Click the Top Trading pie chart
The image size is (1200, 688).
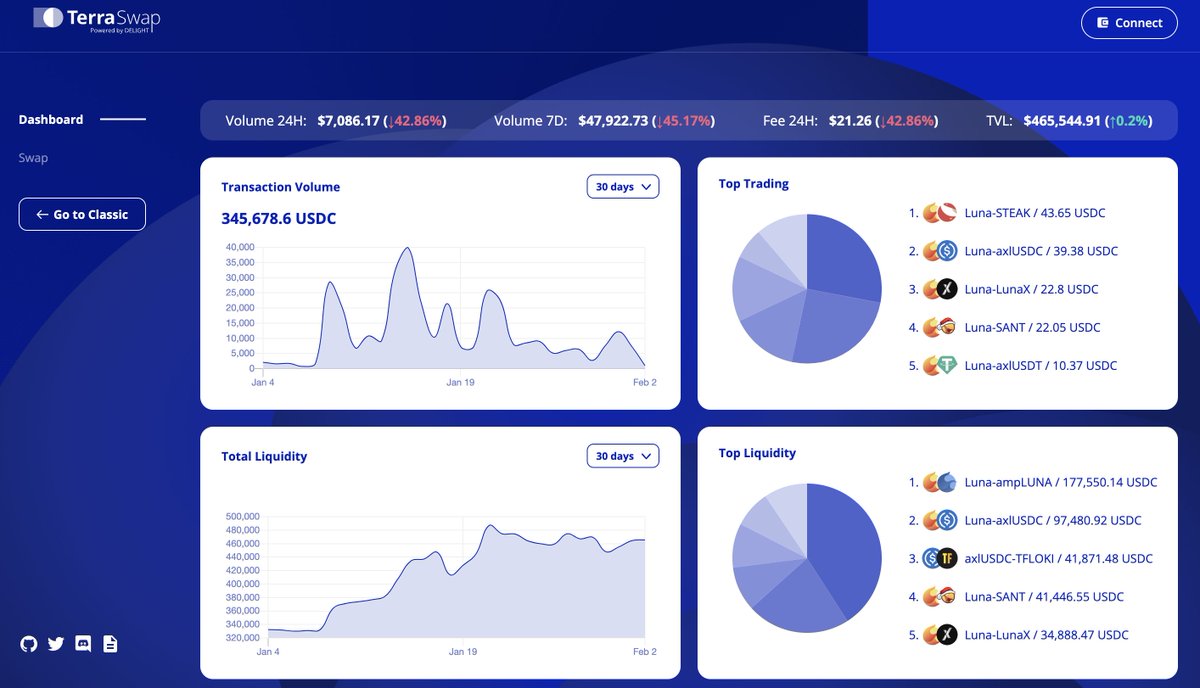807,289
